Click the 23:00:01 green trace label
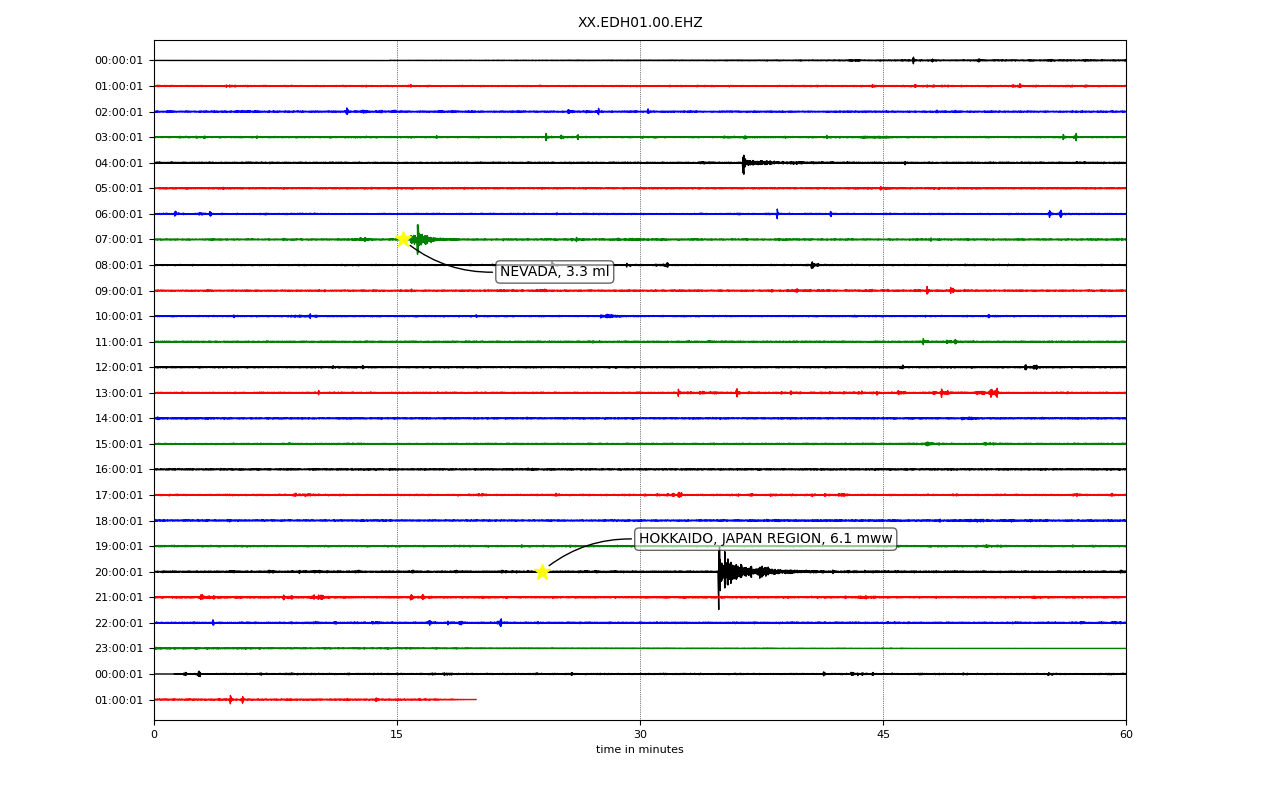The width and height of the screenshot is (1280, 800). (x=119, y=649)
